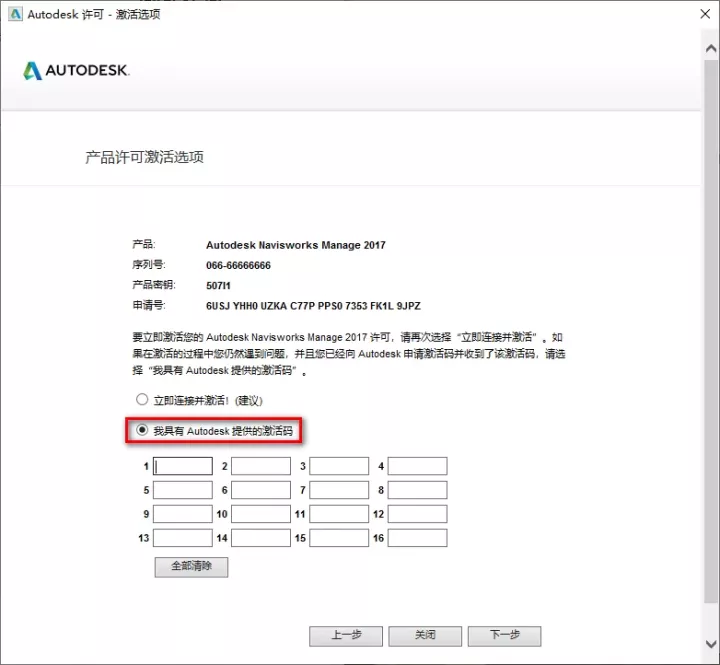Focus activation code field 6
Viewport: 720px width, 665px height.
[261, 490]
